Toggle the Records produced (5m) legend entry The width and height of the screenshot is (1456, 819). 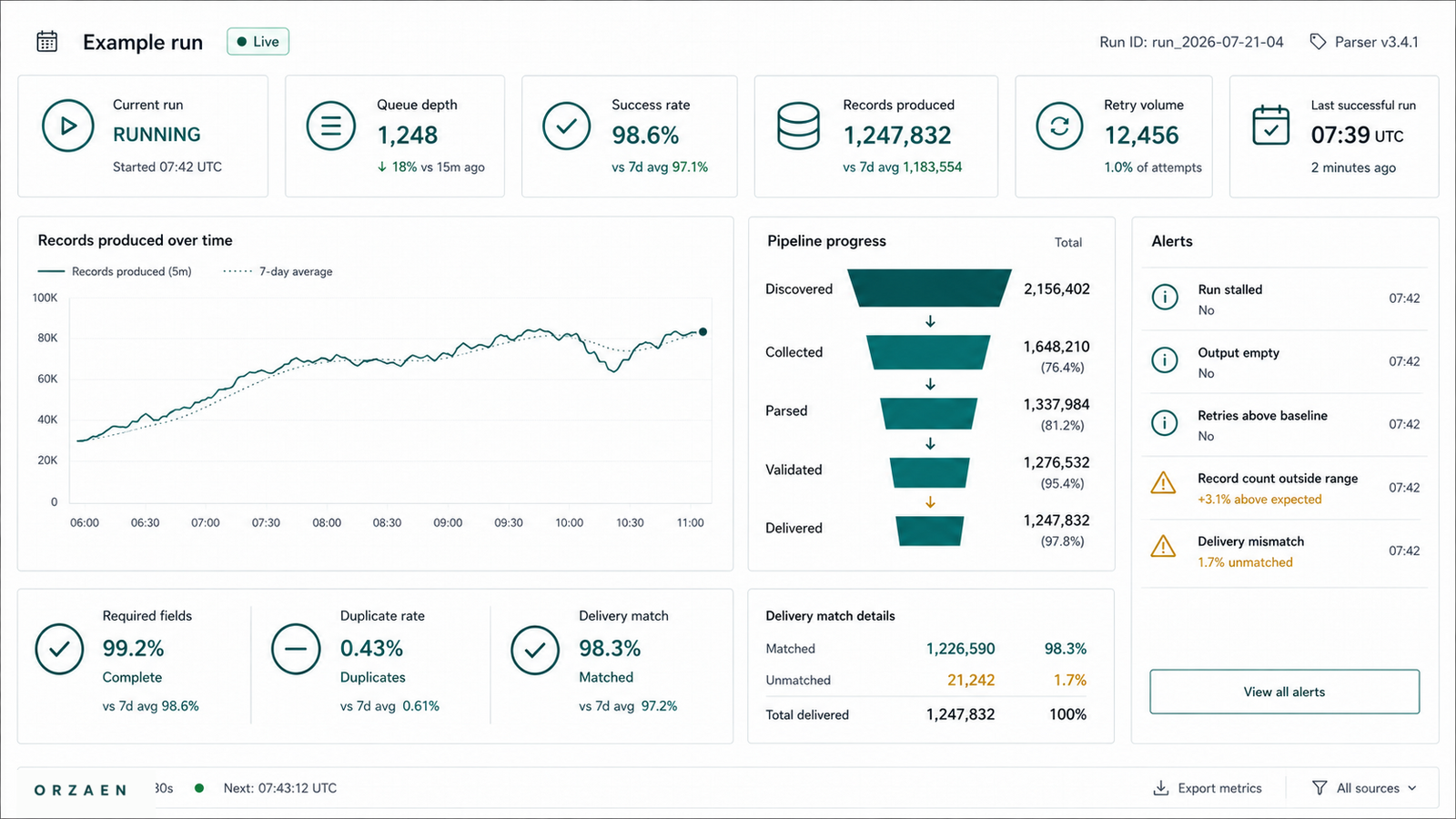[115, 271]
